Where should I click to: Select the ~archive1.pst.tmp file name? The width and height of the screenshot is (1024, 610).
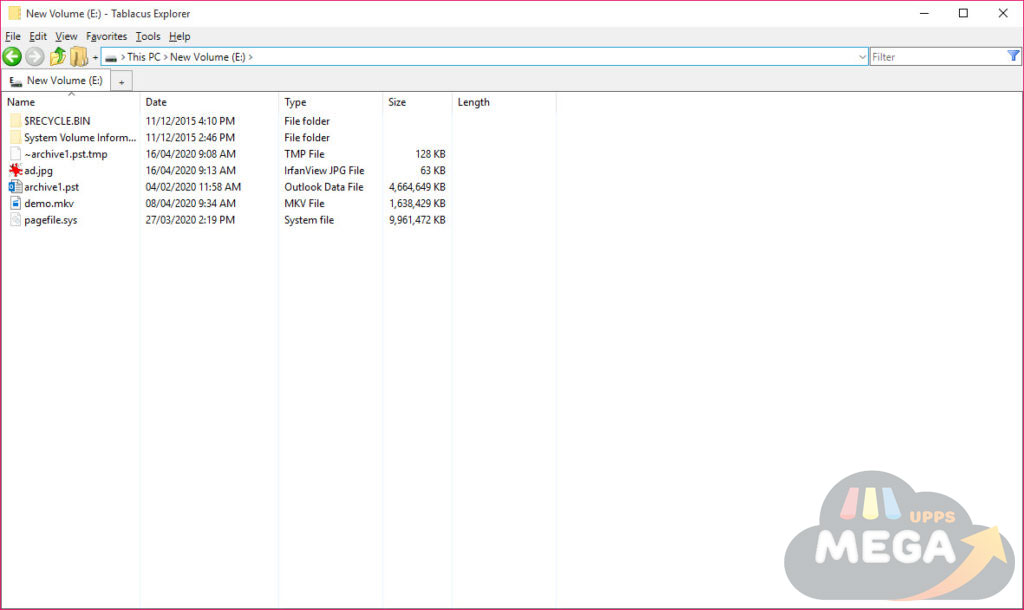click(66, 154)
